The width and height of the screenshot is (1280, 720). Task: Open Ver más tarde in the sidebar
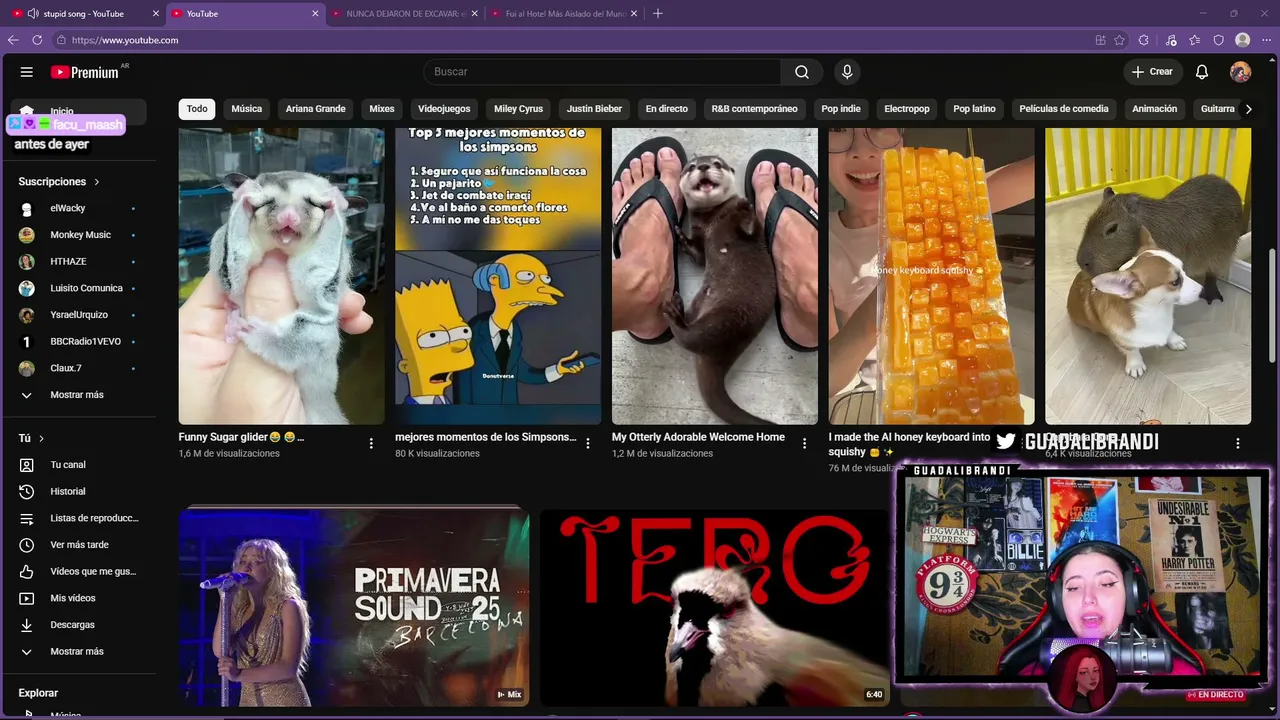click(81, 545)
